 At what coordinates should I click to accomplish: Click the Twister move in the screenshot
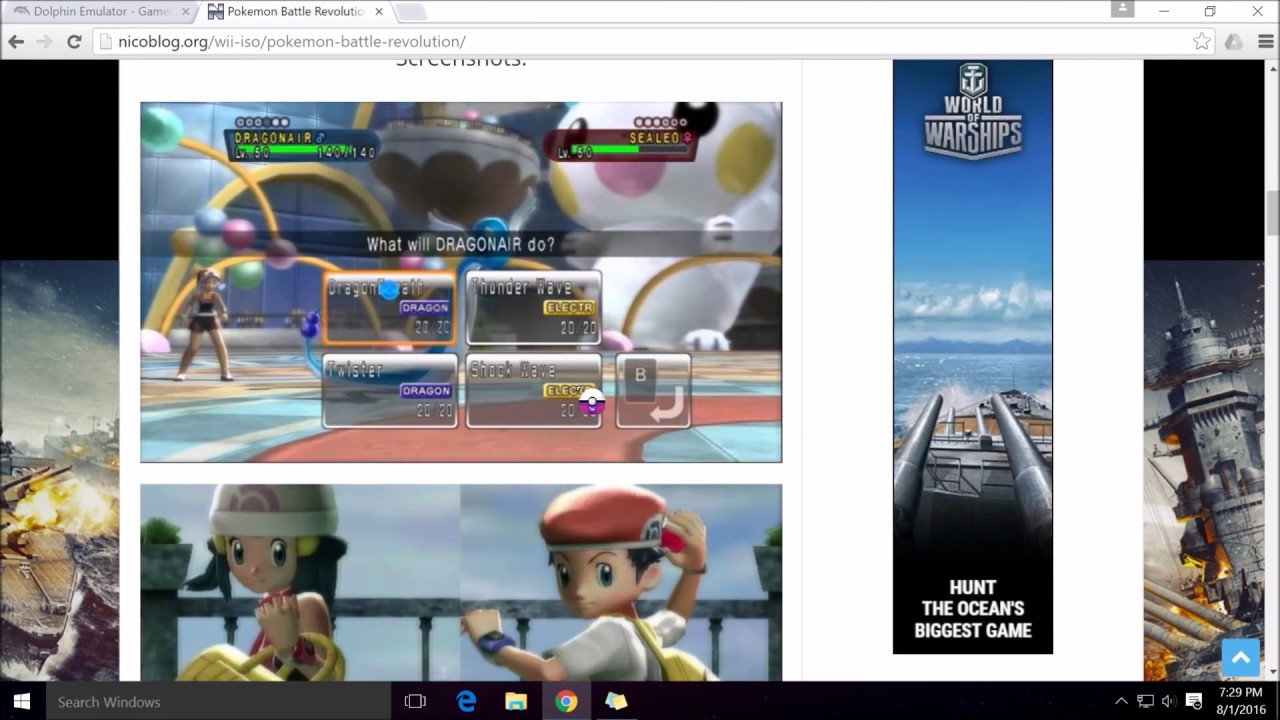[x=390, y=390]
